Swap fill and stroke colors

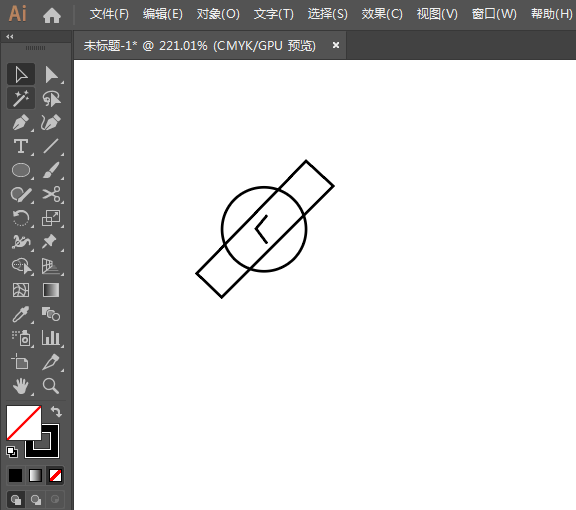[x=56, y=412]
